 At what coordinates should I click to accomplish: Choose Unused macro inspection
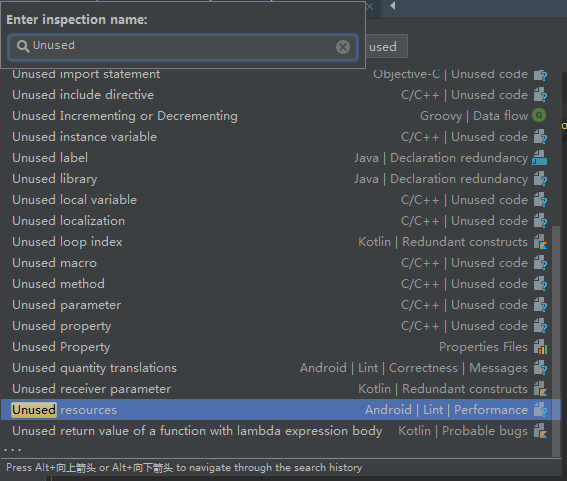[x=277, y=263]
